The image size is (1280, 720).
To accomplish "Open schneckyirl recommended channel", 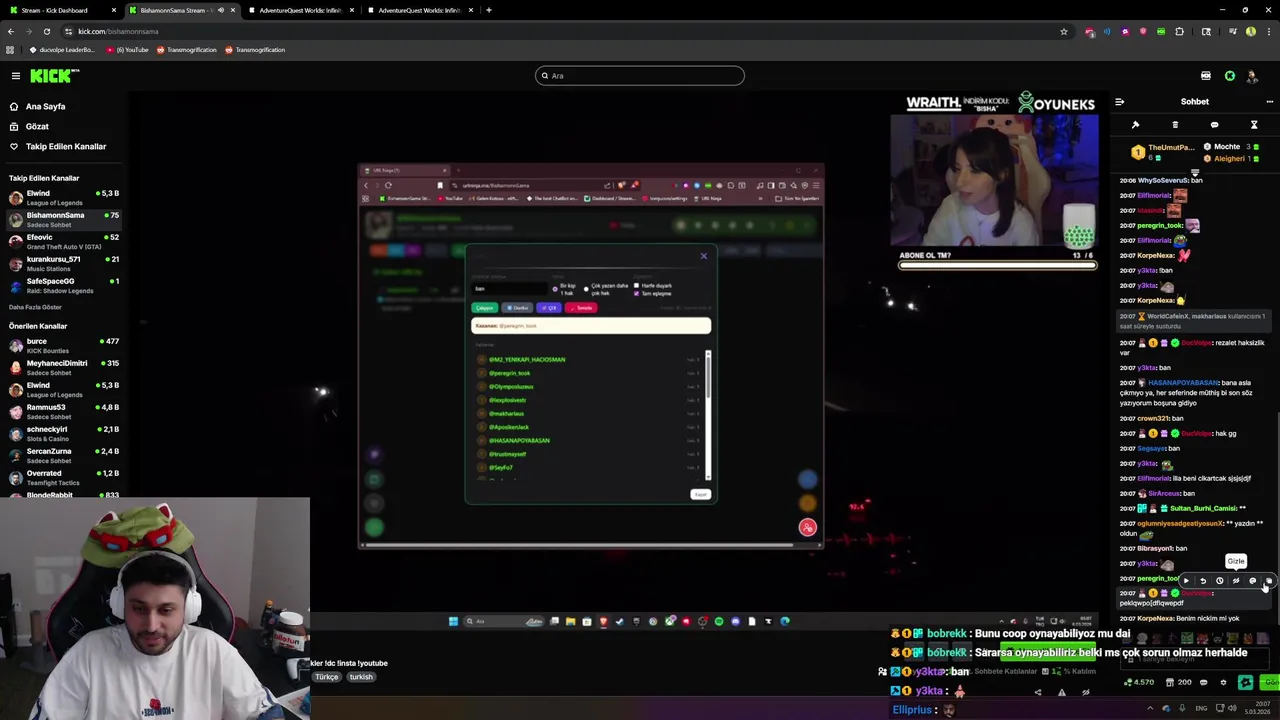I will click(64, 433).
